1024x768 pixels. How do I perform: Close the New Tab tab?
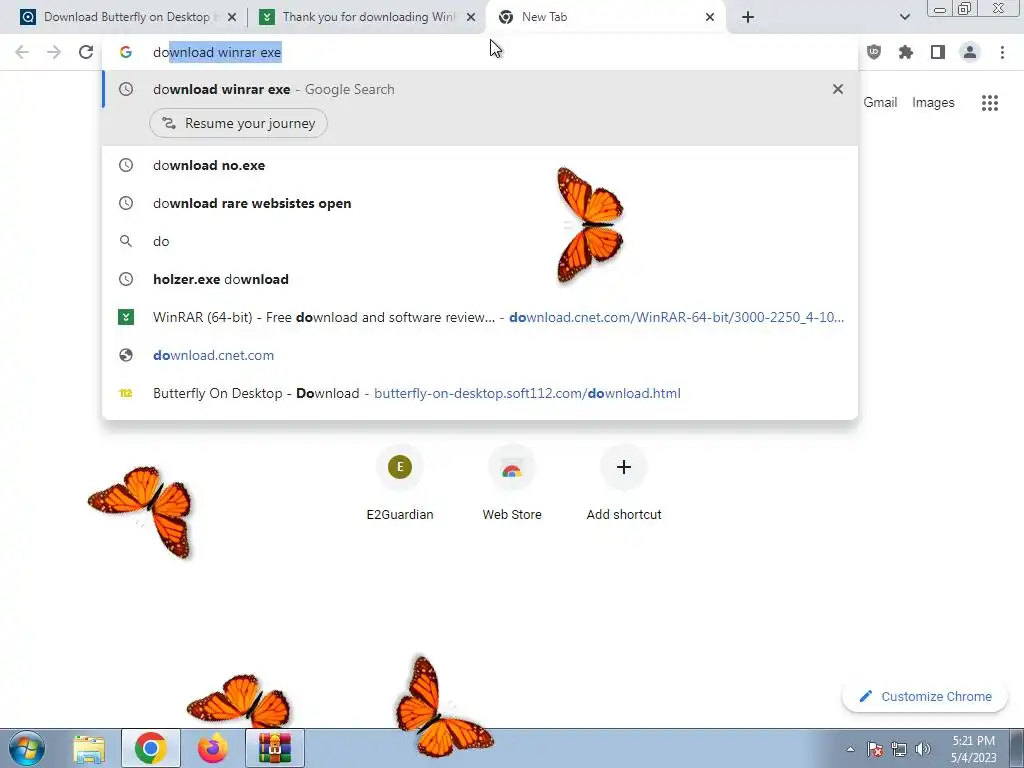[710, 17]
